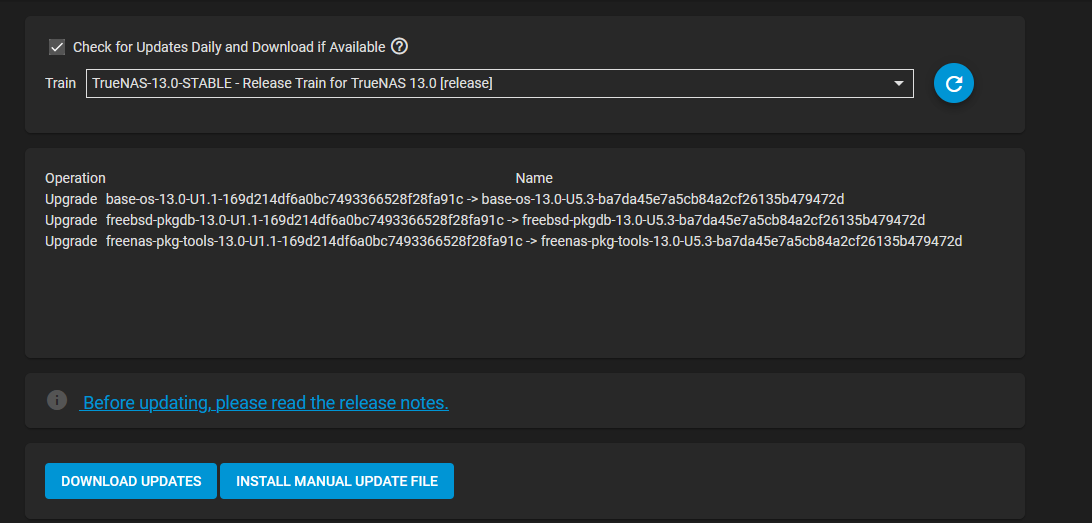This screenshot has width=1092, height=523.
Task: Select the freebsd-pkgdb upgrade entry
Action: click(x=515, y=220)
